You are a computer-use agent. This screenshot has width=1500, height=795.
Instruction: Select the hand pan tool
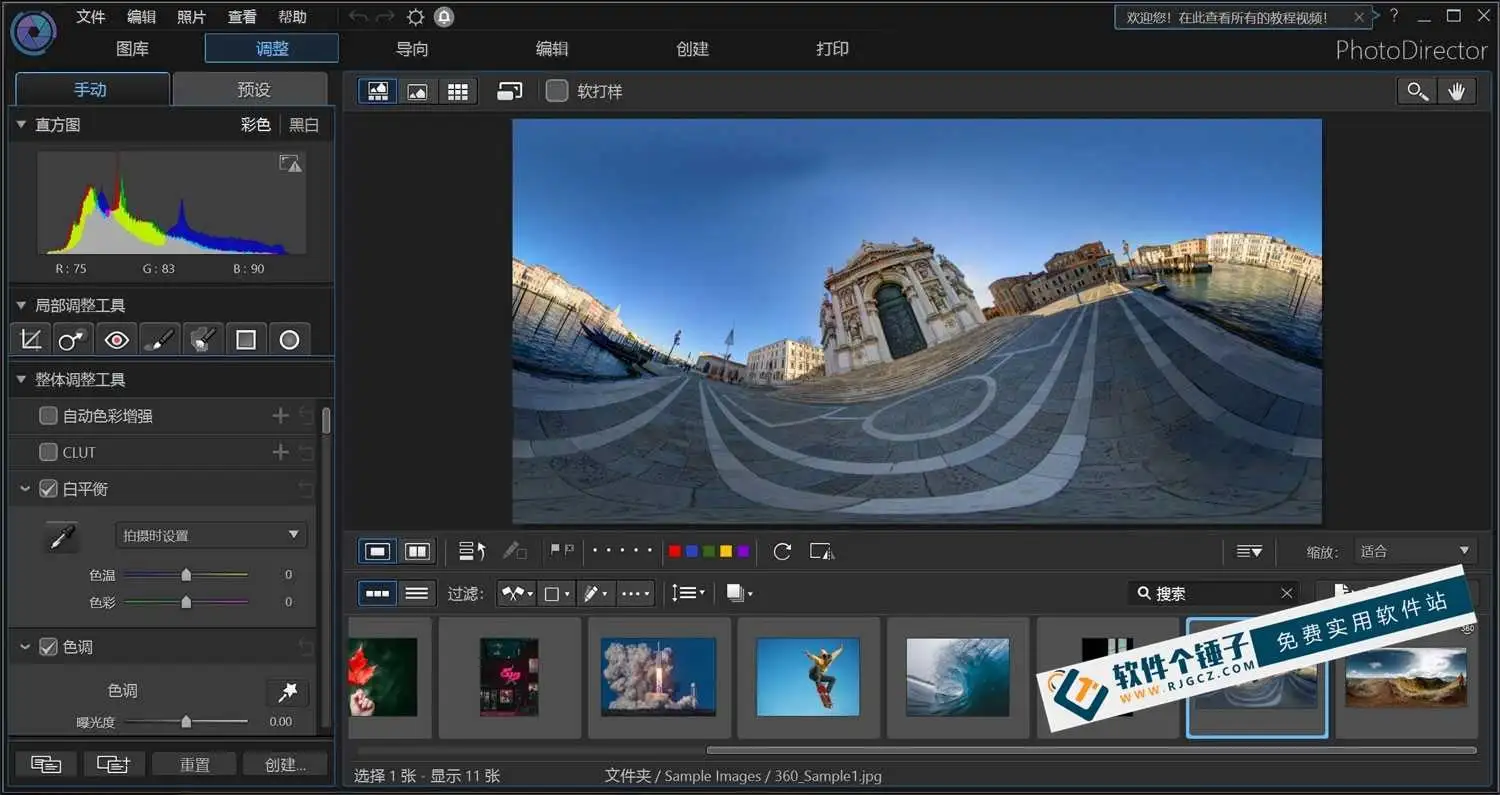[x=1457, y=90]
